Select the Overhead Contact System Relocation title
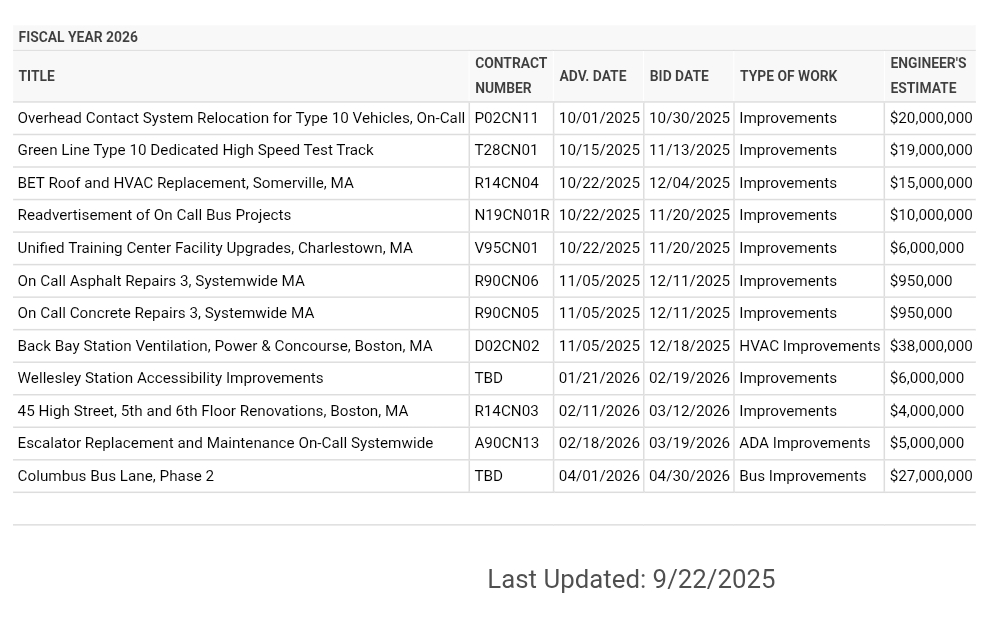Viewport: 993px width, 629px height. tap(241, 118)
